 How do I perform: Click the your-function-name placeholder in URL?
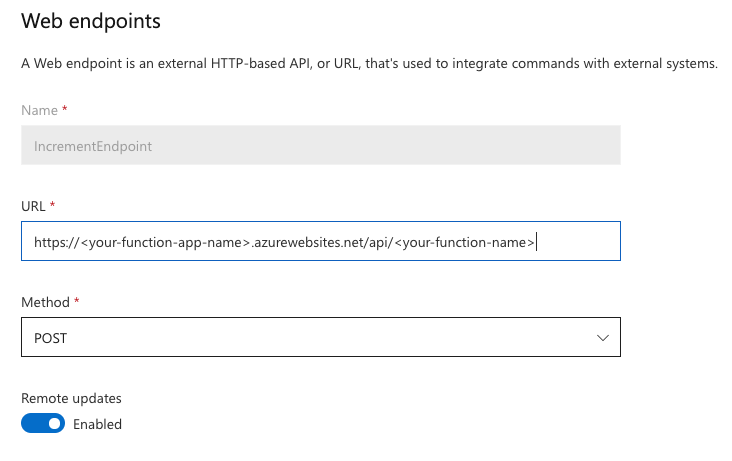[x=464, y=242]
